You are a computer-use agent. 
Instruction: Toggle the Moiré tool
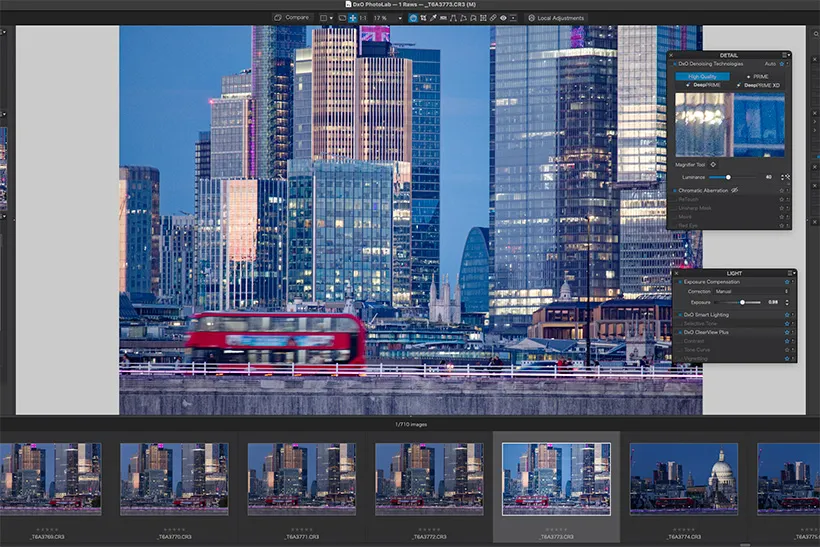point(675,217)
